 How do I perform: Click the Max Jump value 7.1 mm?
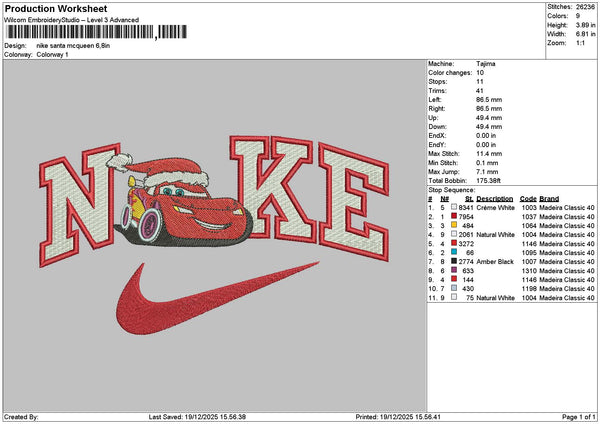487,172
